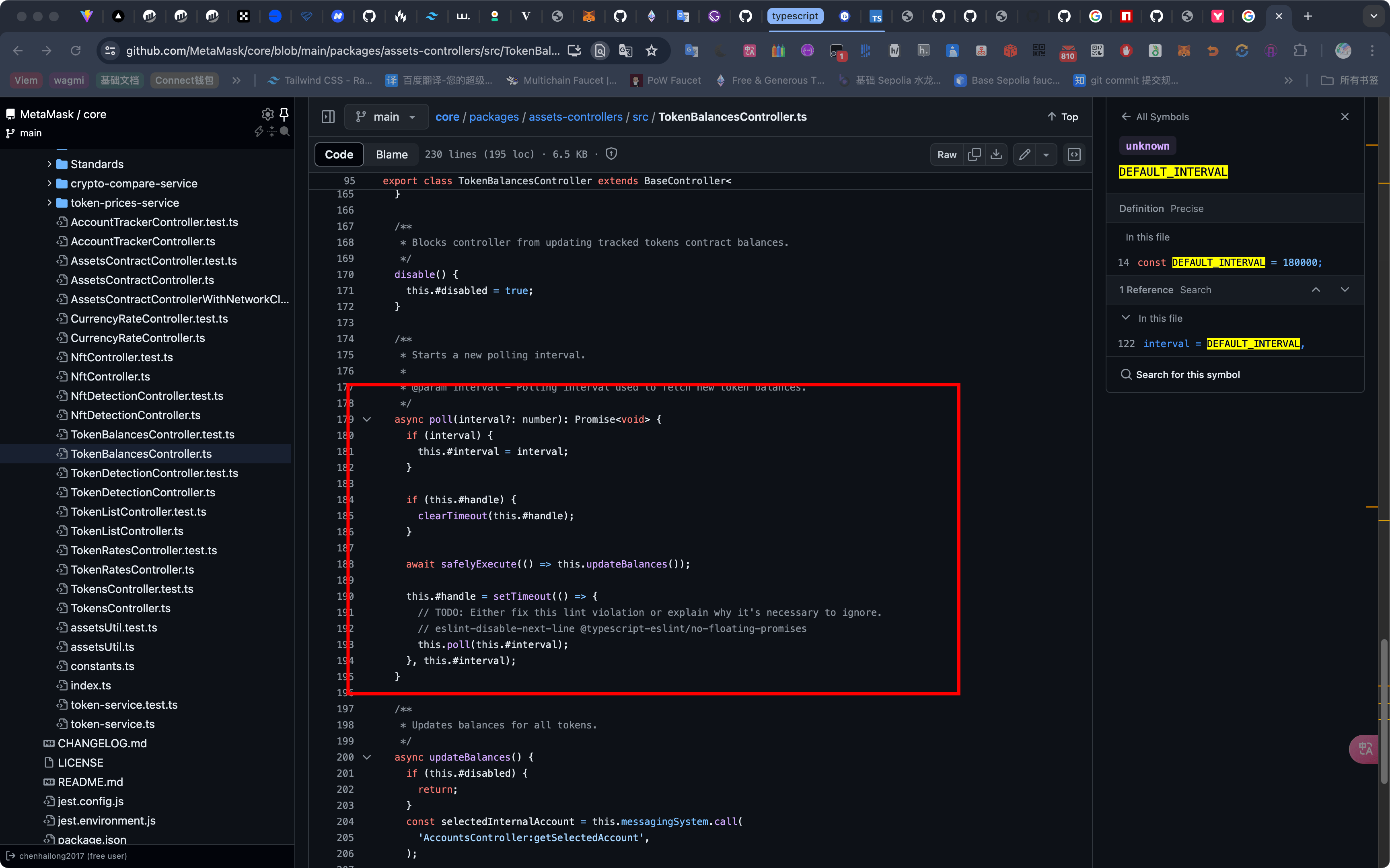Go back to previous page
The image size is (1390, 868).
18,51
